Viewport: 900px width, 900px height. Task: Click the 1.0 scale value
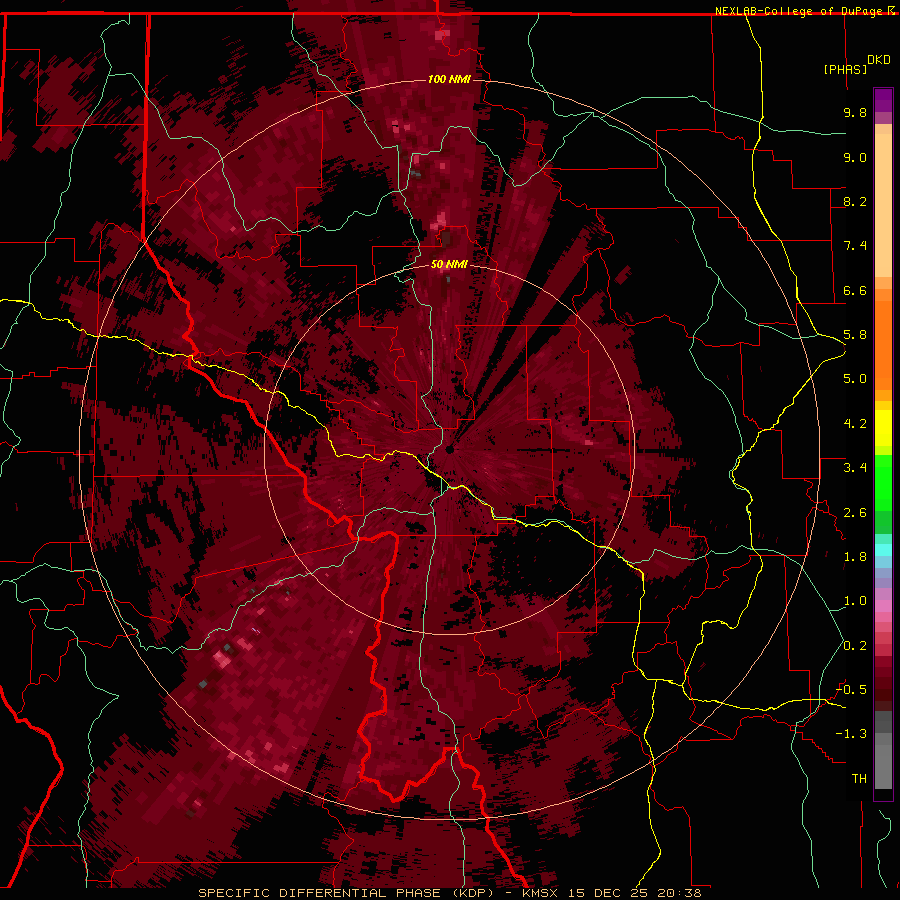[855, 601]
